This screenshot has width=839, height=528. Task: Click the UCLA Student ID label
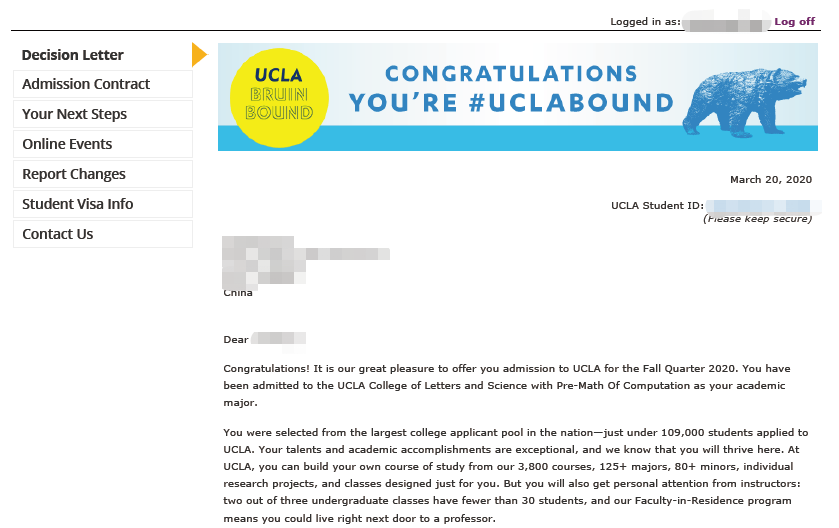click(657, 205)
